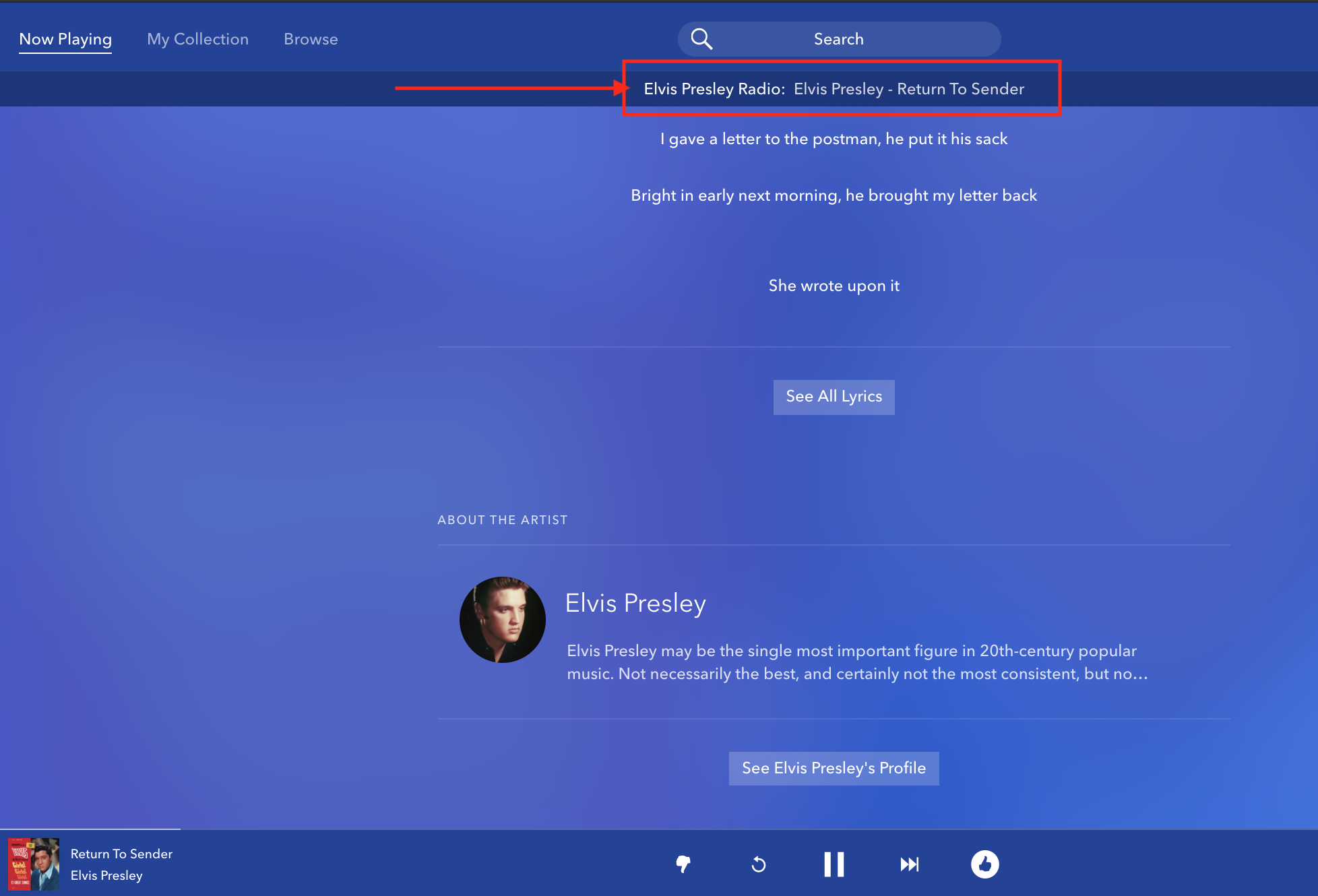Skip to the next track
Image resolution: width=1318 pixels, height=896 pixels.
click(x=910, y=864)
